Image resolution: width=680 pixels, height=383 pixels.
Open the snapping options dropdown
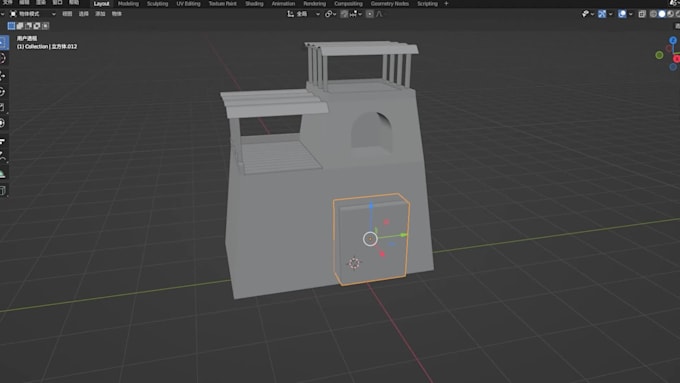coord(356,14)
